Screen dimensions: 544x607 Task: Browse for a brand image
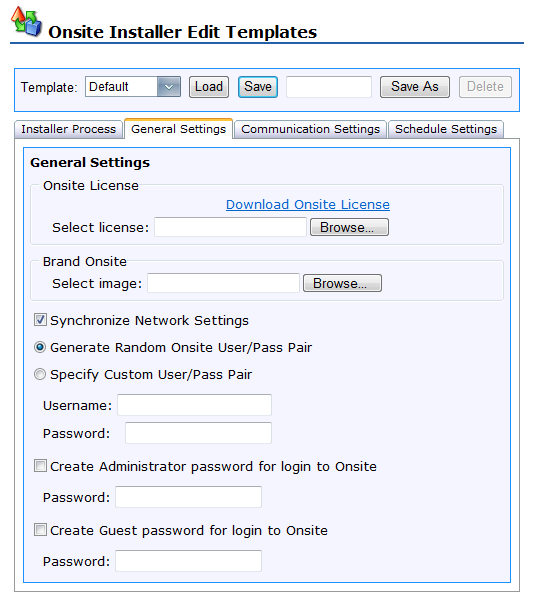[x=342, y=283]
